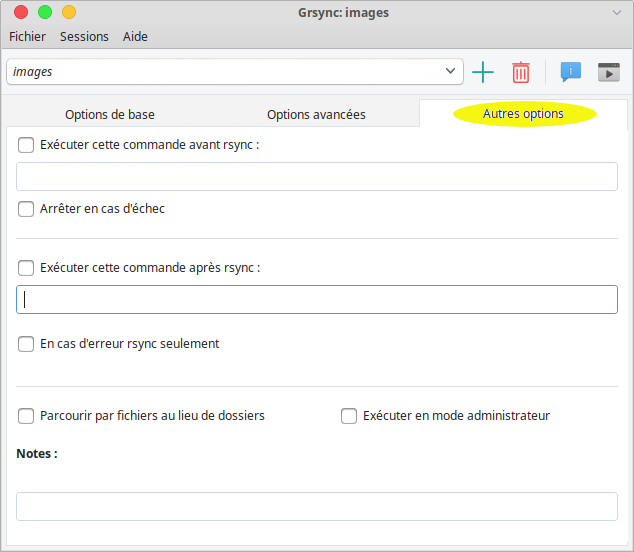Open the Sessions menu
Screen dimensions: 634x552
84,37
